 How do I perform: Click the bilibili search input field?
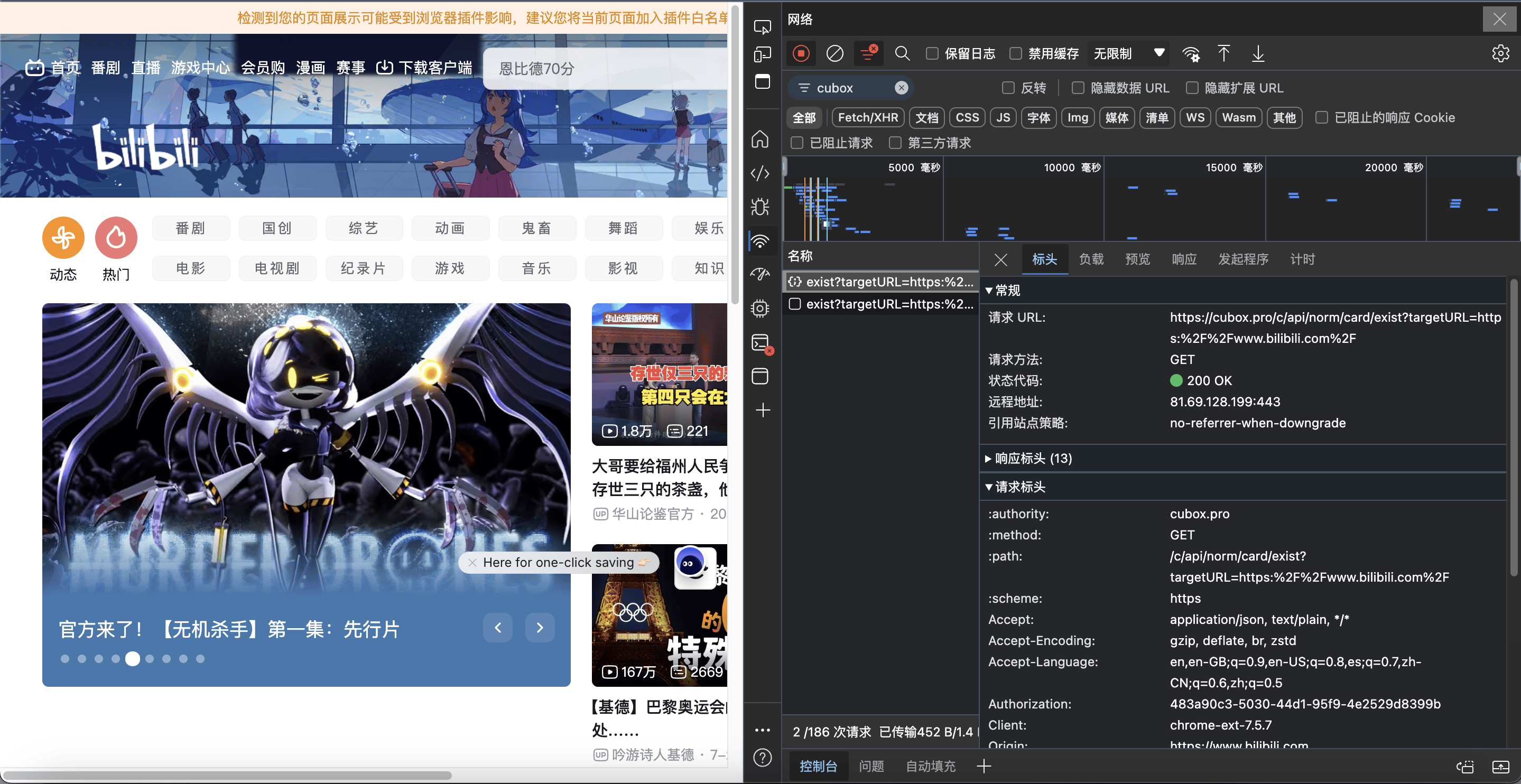pyautogui.click(x=605, y=69)
